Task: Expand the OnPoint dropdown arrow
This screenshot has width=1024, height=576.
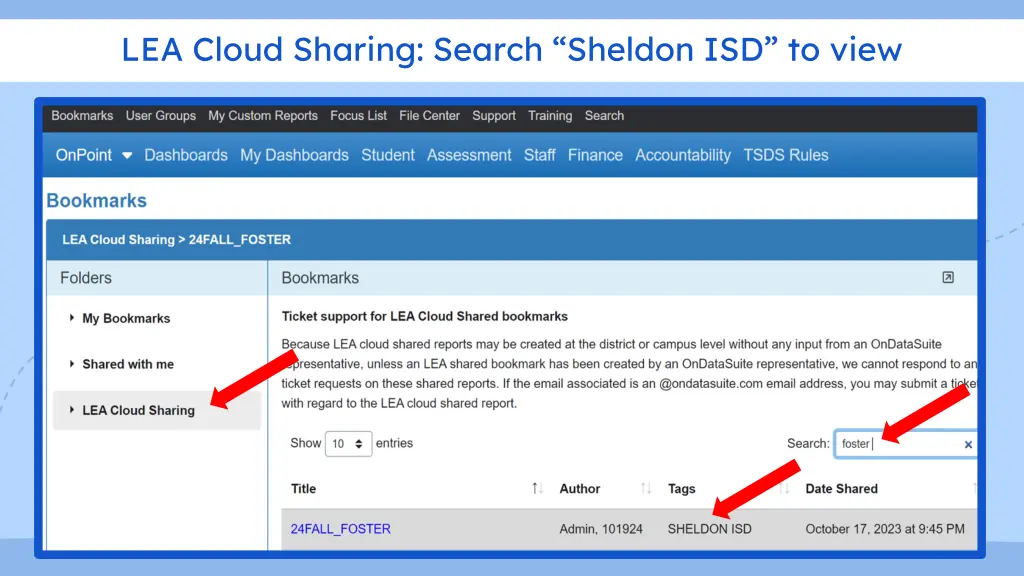Action: click(127, 155)
